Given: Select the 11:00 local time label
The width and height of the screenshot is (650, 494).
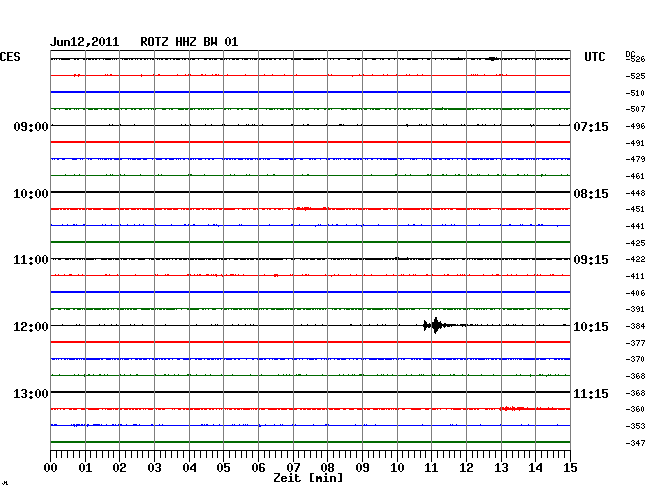Looking at the screenshot, I should 31,260.
